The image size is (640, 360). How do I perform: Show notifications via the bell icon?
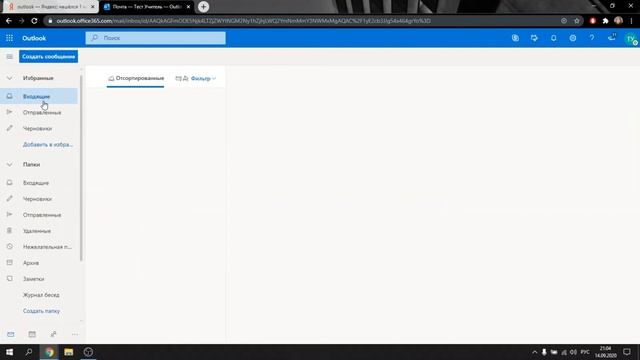(553, 38)
